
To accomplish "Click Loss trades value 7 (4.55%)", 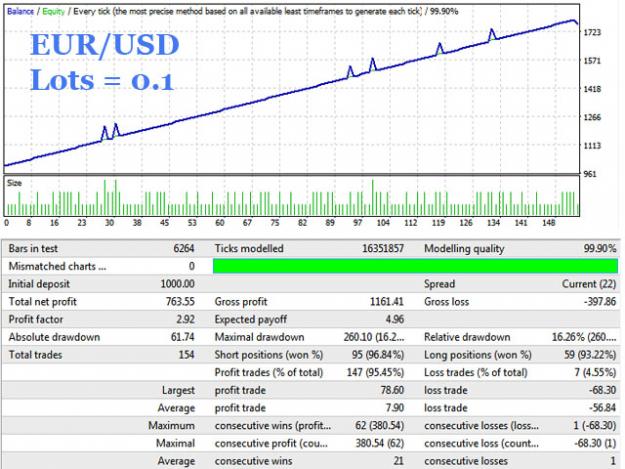I will [595, 373].
